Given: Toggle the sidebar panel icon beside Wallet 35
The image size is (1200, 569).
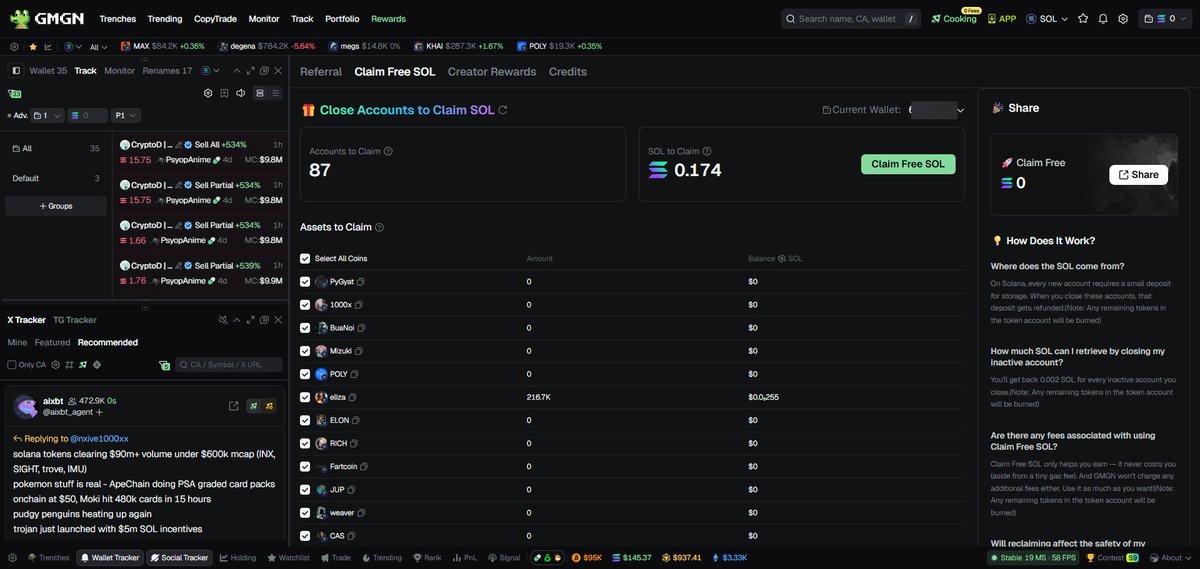Looking at the screenshot, I should pos(16,71).
